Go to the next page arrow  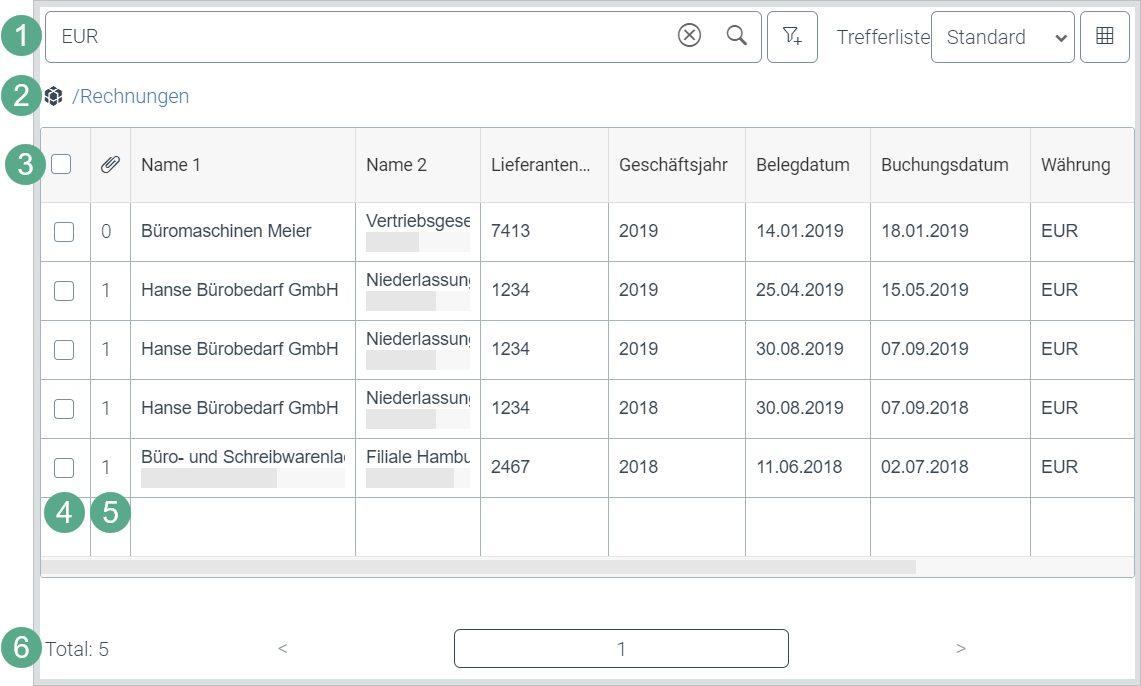pyautogui.click(x=960, y=649)
